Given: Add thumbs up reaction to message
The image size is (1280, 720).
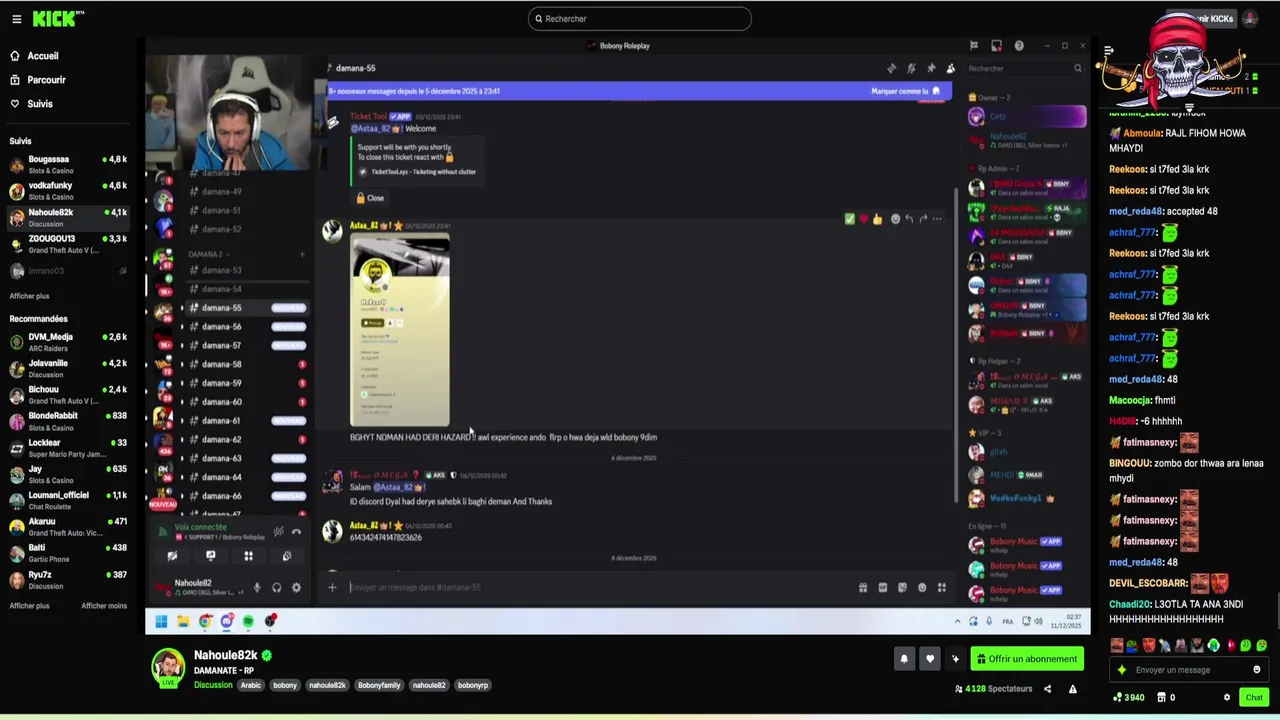Looking at the screenshot, I should (x=878, y=219).
